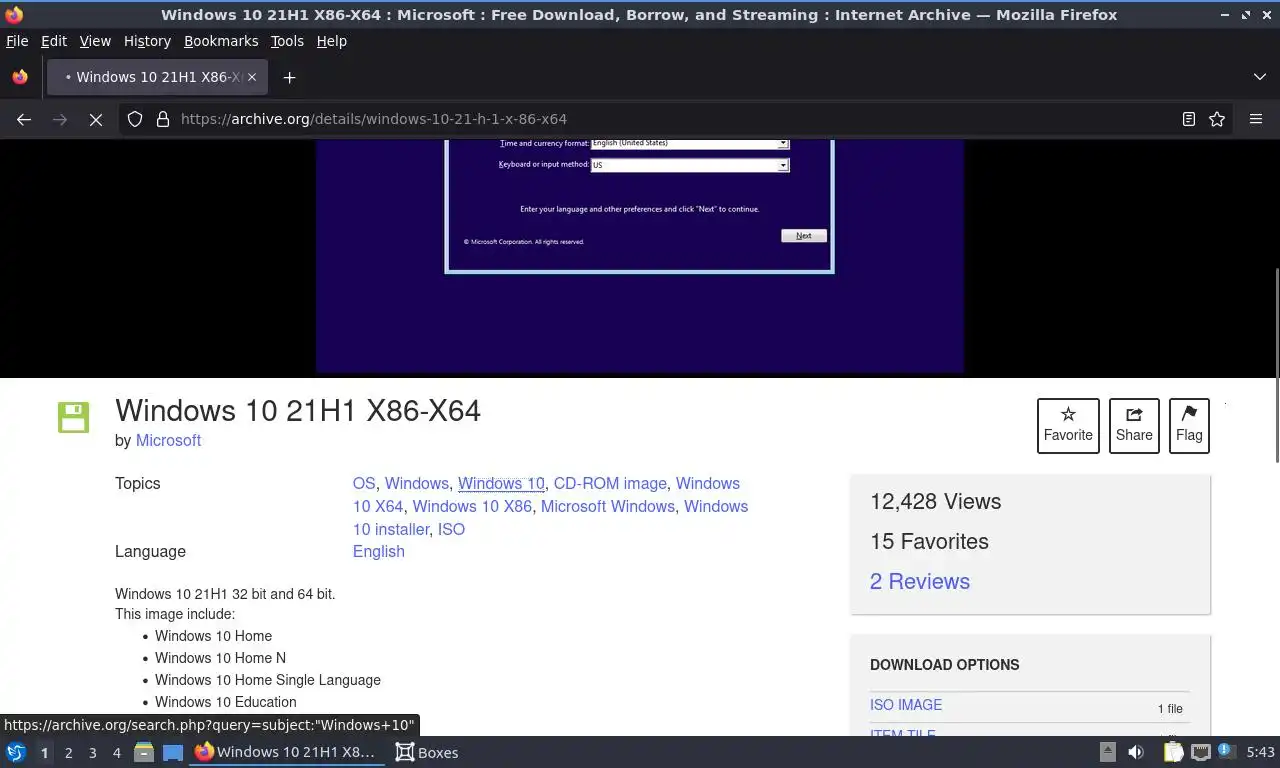Image resolution: width=1280 pixels, height=768 pixels.
Task: Click the Windows 10 21H1 X86-X64 title
Action: tap(298, 411)
